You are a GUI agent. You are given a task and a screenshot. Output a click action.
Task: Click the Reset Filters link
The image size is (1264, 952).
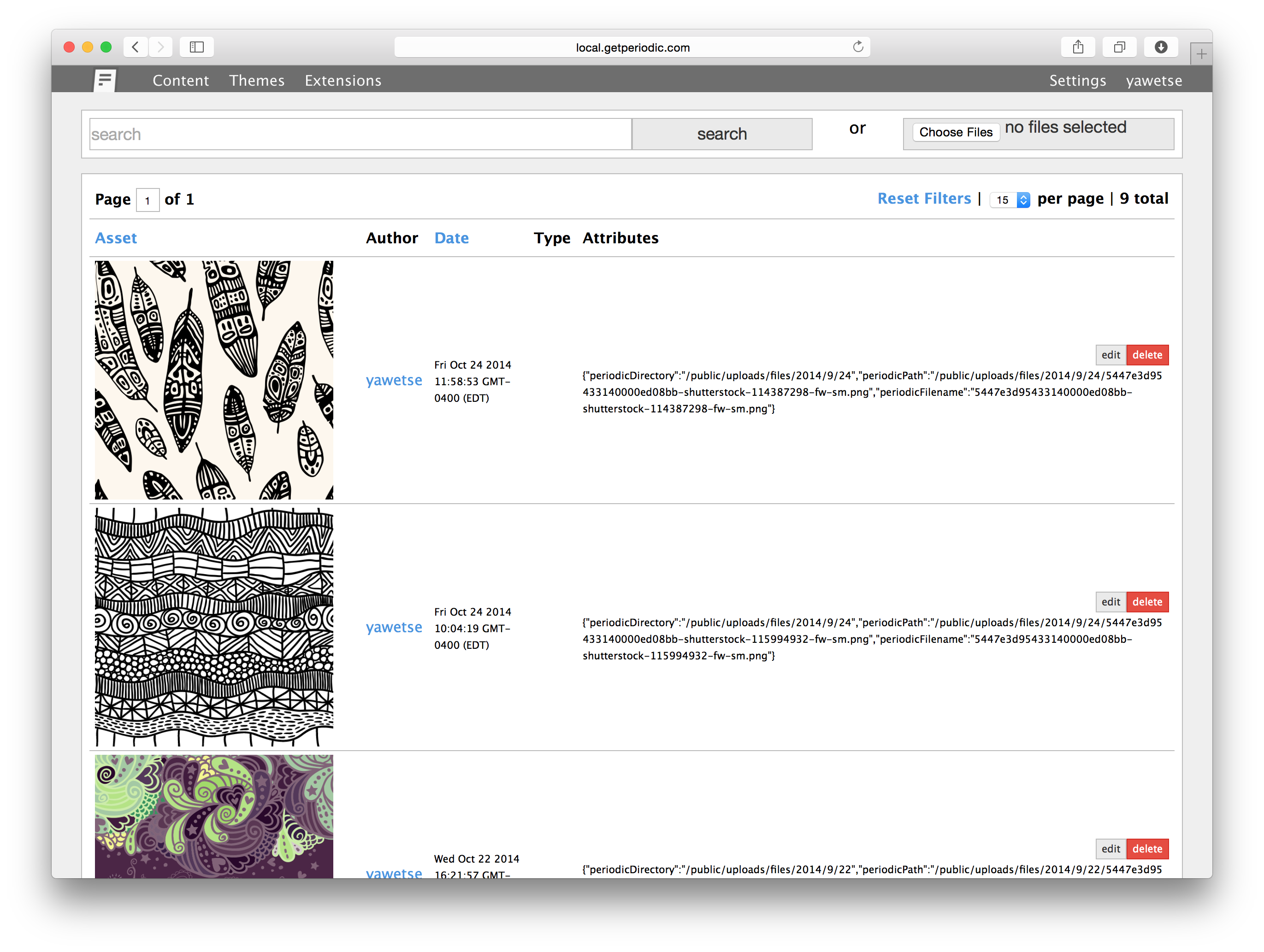pyautogui.click(x=924, y=198)
